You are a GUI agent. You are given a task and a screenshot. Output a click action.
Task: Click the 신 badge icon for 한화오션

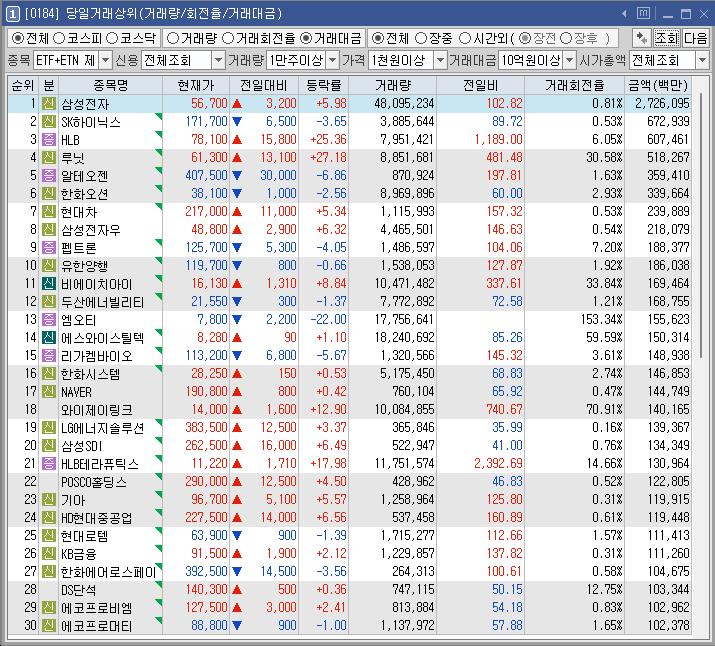(x=49, y=194)
